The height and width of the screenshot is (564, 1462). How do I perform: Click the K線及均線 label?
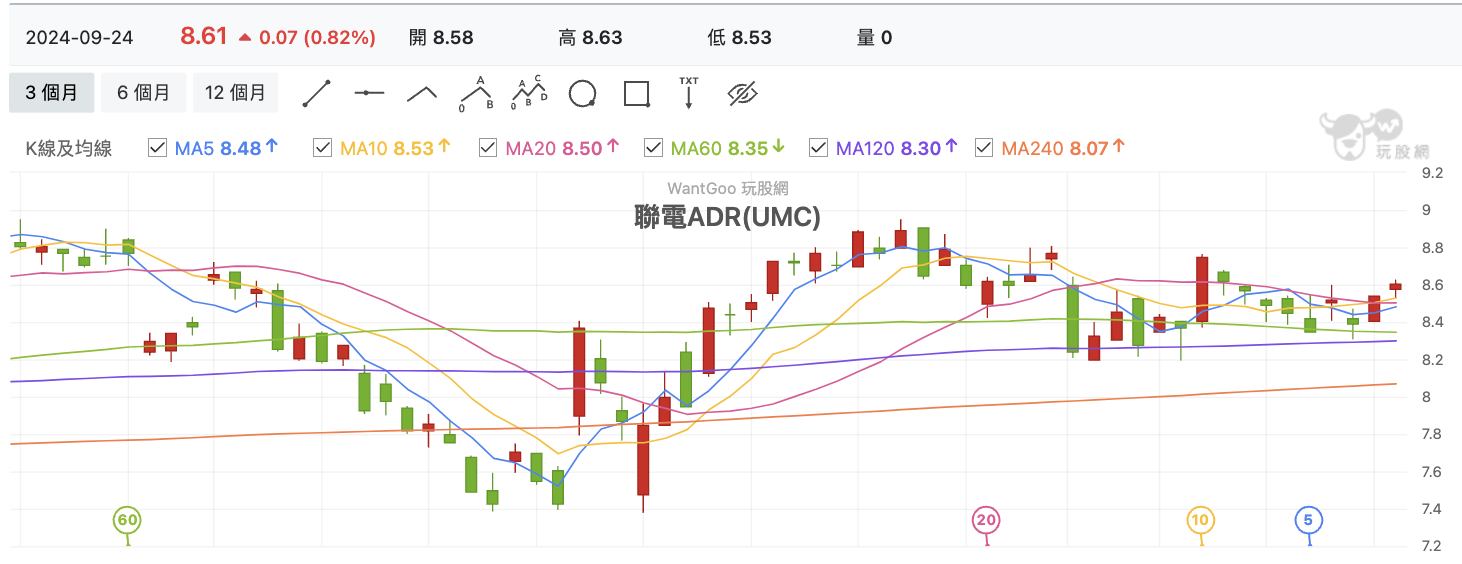69,148
